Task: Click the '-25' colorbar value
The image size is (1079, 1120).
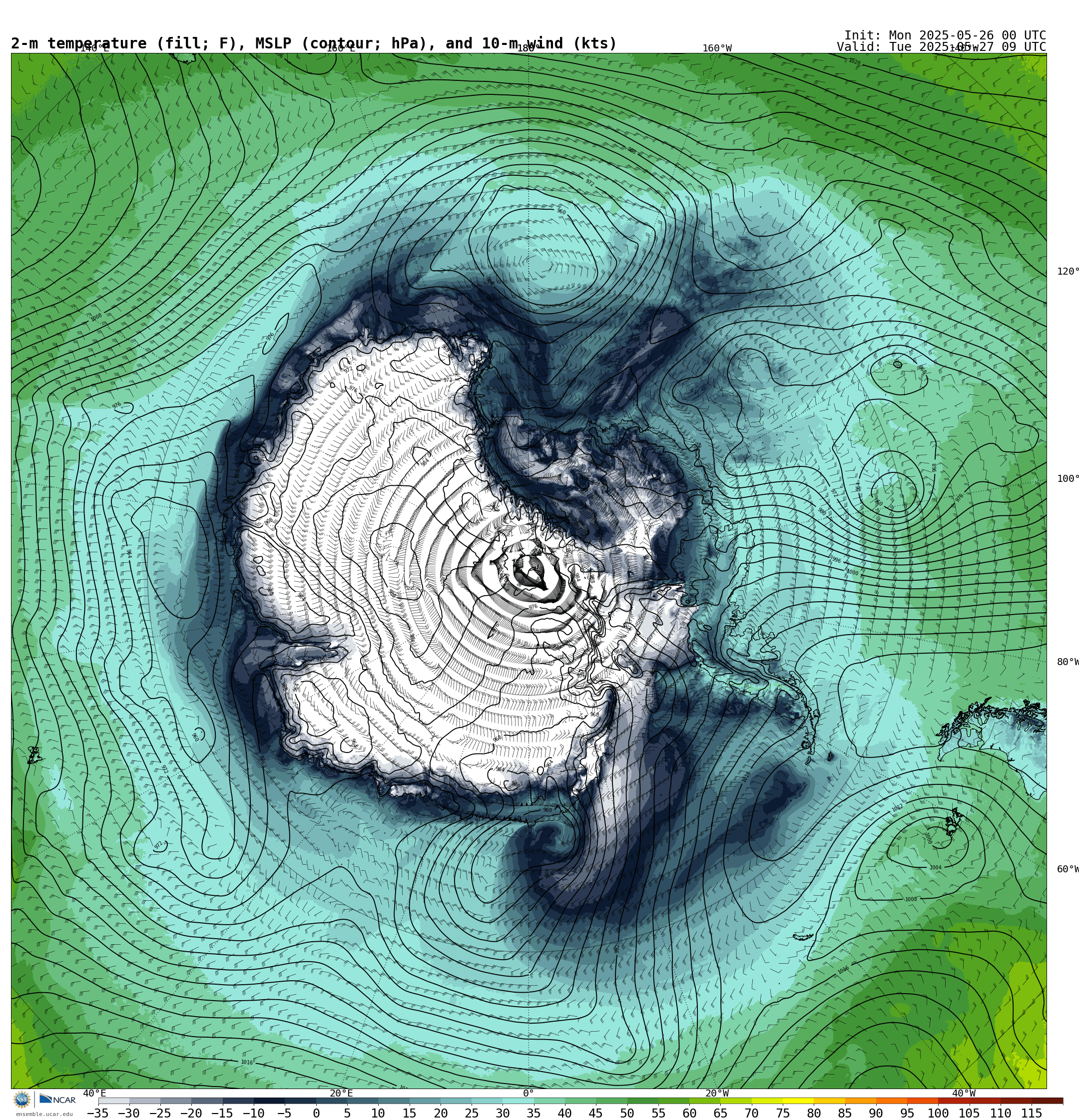Action: tap(159, 1113)
